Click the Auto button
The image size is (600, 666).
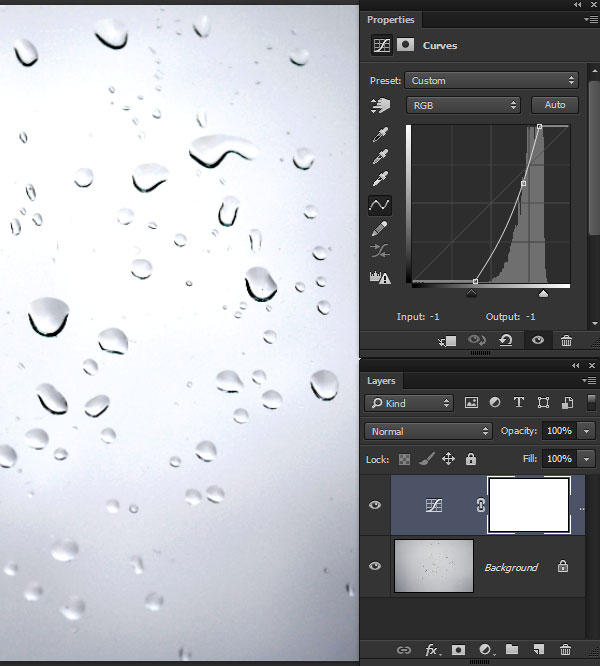555,105
